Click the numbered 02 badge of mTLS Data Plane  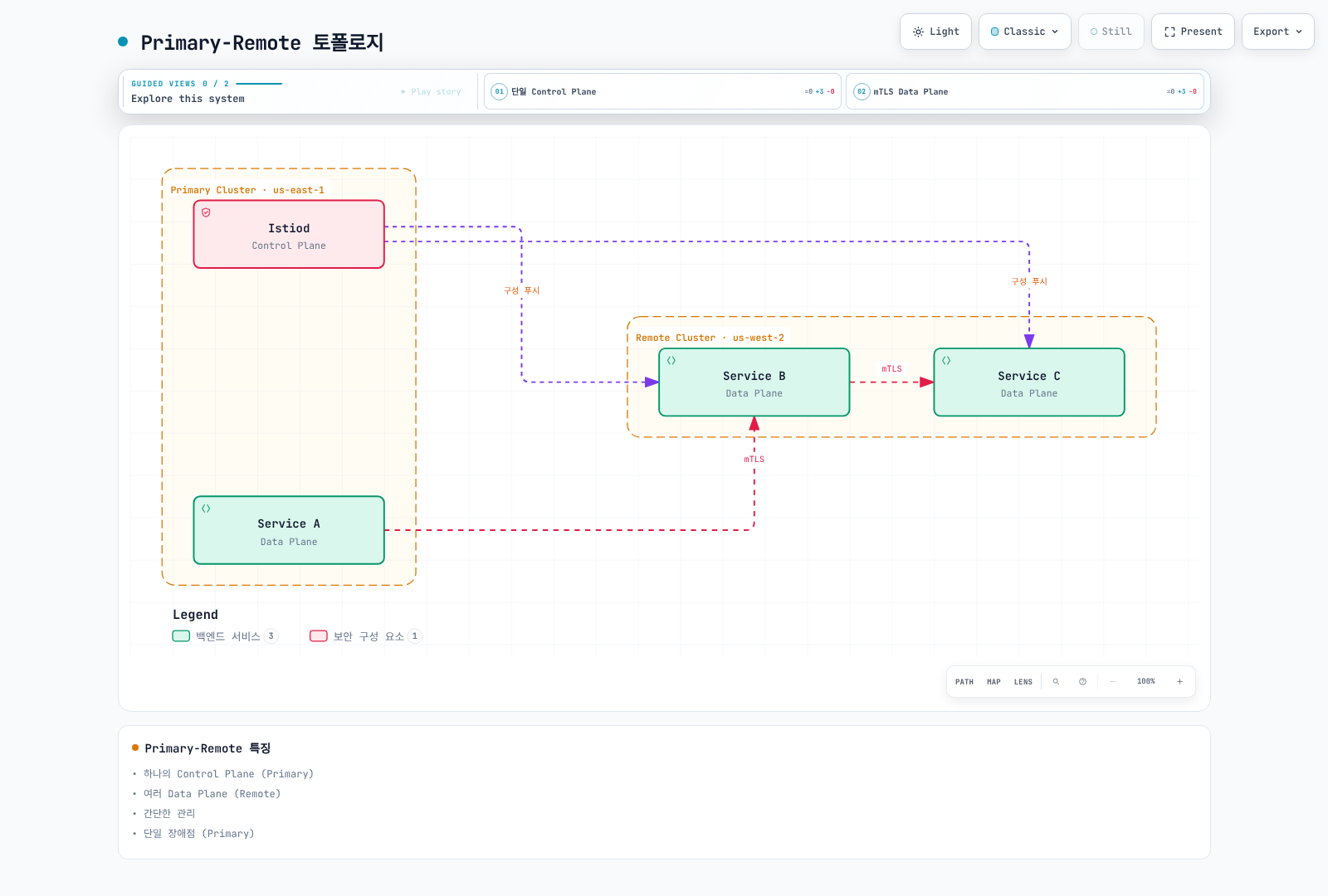pos(862,92)
